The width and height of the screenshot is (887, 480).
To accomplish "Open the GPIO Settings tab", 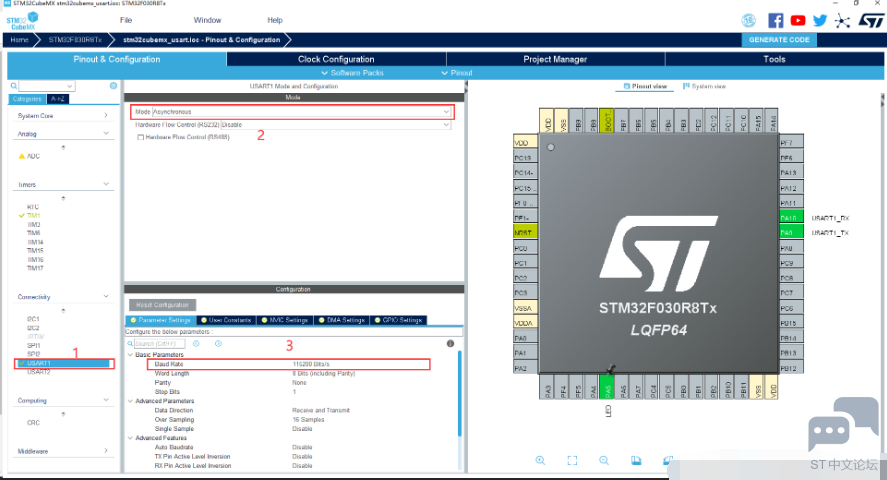I will tap(398, 320).
